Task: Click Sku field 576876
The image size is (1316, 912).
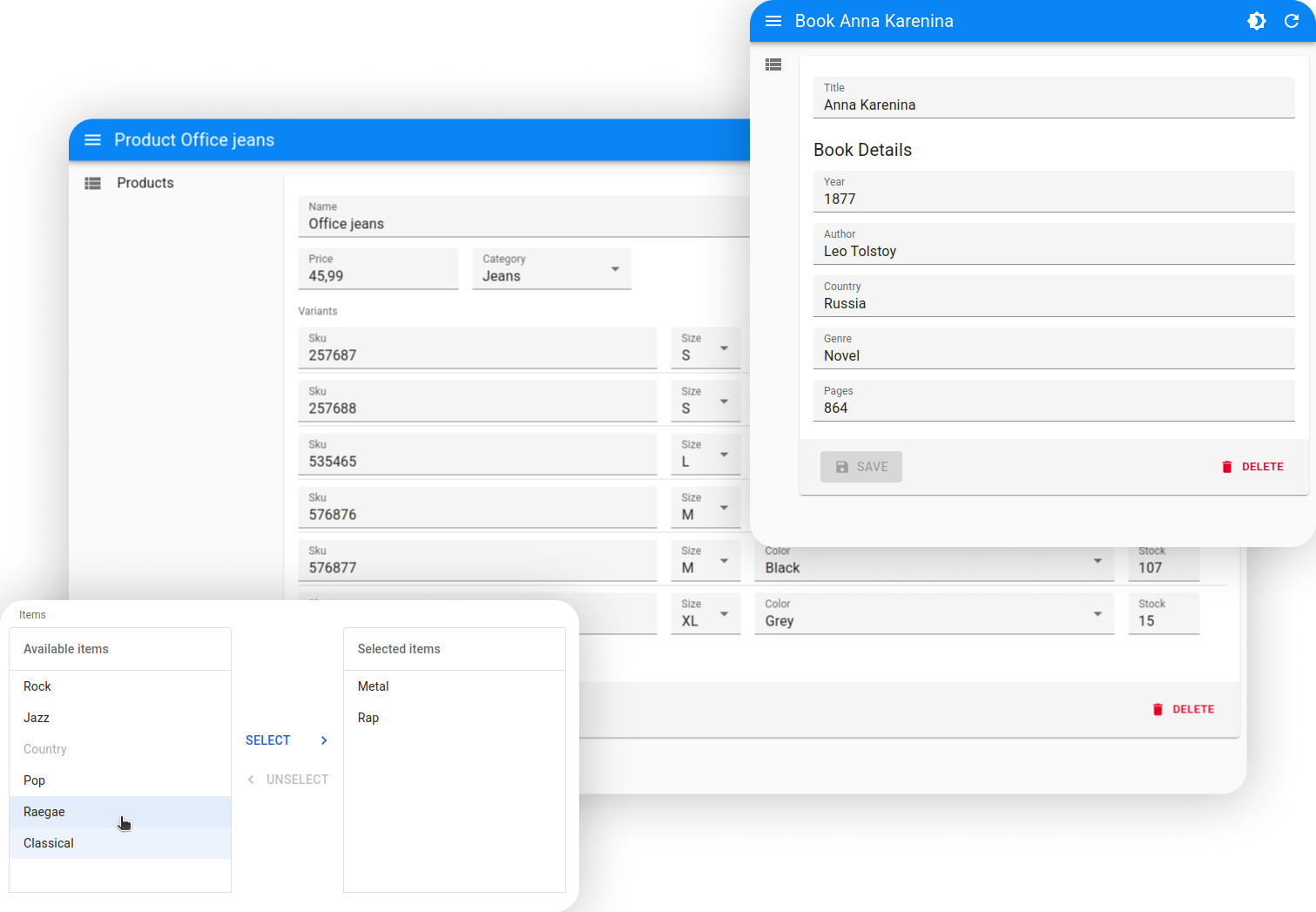Action: 477,507
